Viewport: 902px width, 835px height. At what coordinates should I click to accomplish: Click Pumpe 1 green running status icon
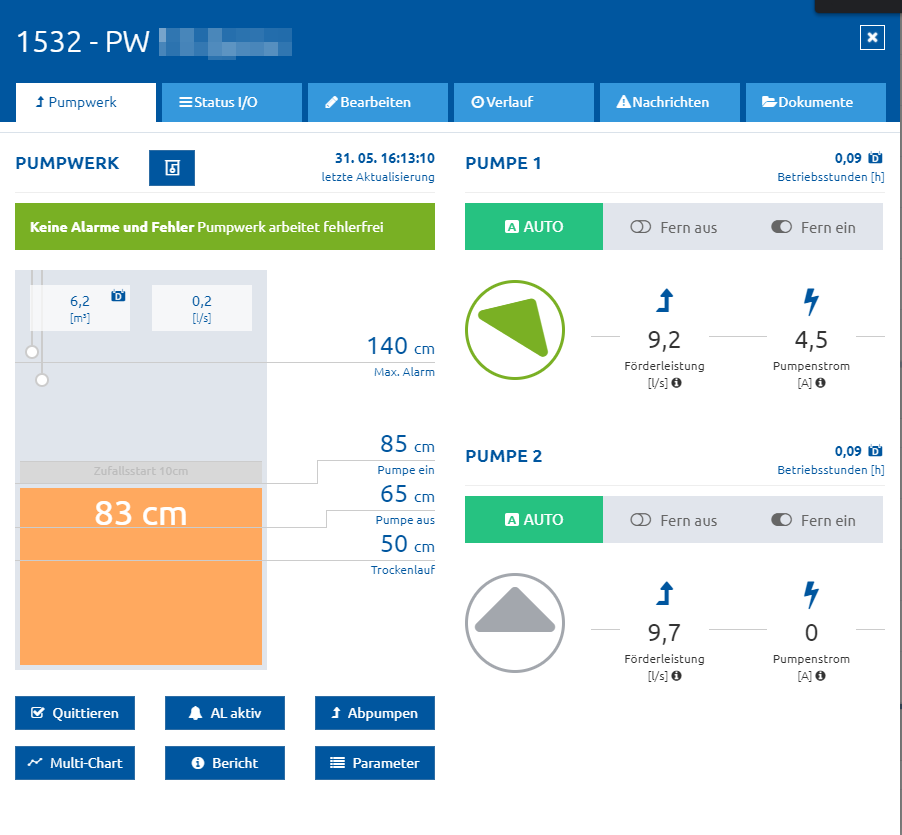click(x=515, y=330)
